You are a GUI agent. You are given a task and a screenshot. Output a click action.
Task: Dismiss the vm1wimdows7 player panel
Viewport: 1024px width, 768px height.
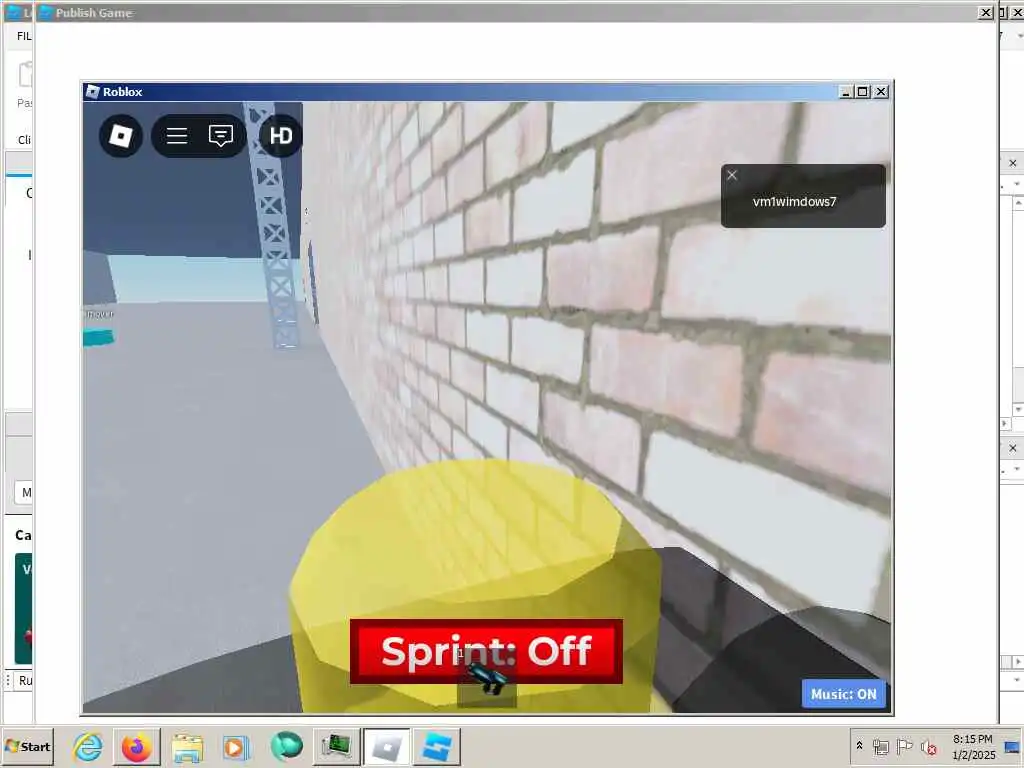coord(732,175)
